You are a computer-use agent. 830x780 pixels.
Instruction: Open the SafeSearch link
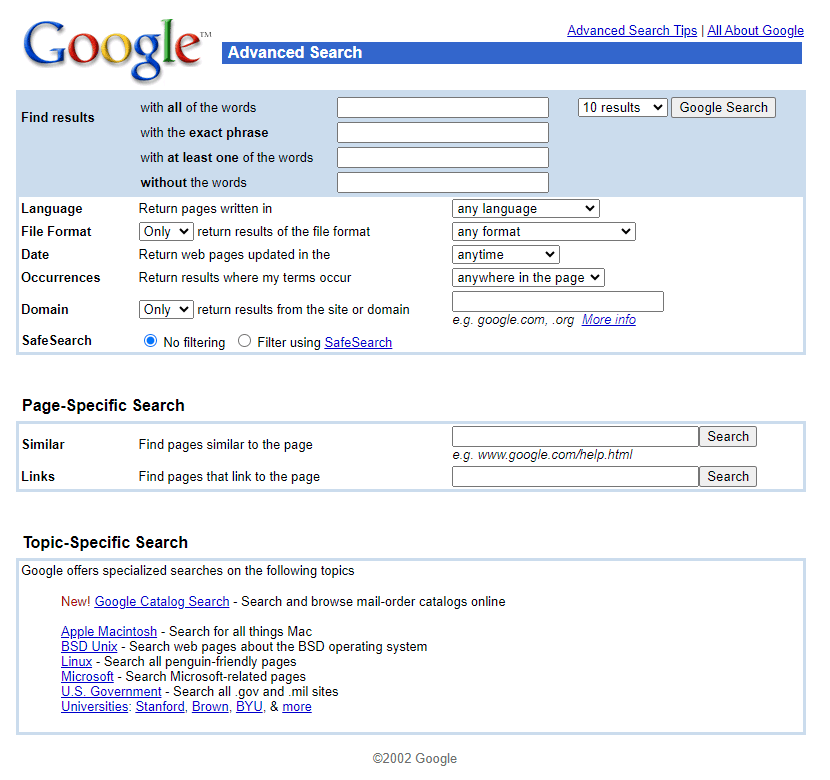point(358,342)
